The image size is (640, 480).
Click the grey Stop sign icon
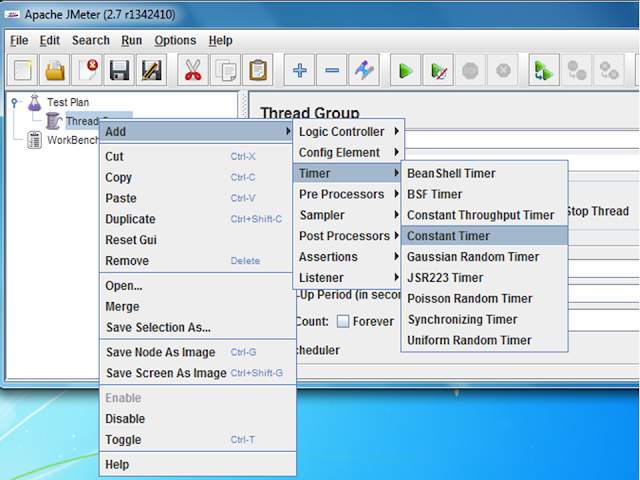coord(470,70)
